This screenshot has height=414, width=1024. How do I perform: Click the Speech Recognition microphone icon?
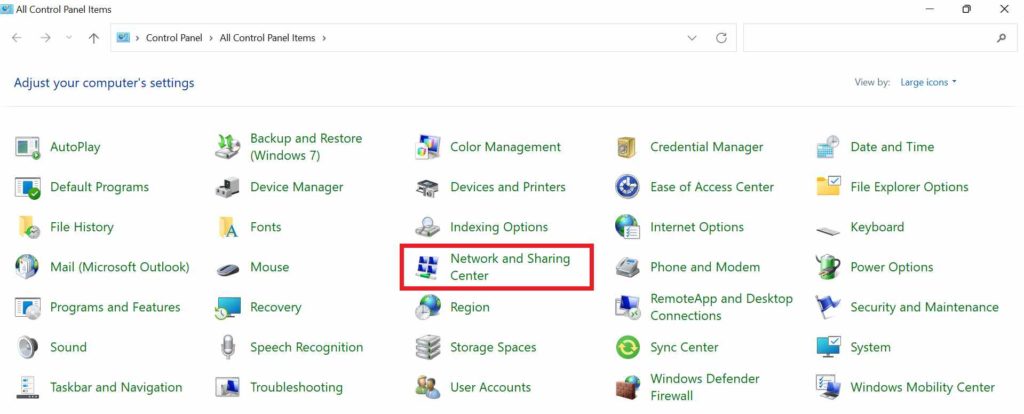(x=227, y=347)
